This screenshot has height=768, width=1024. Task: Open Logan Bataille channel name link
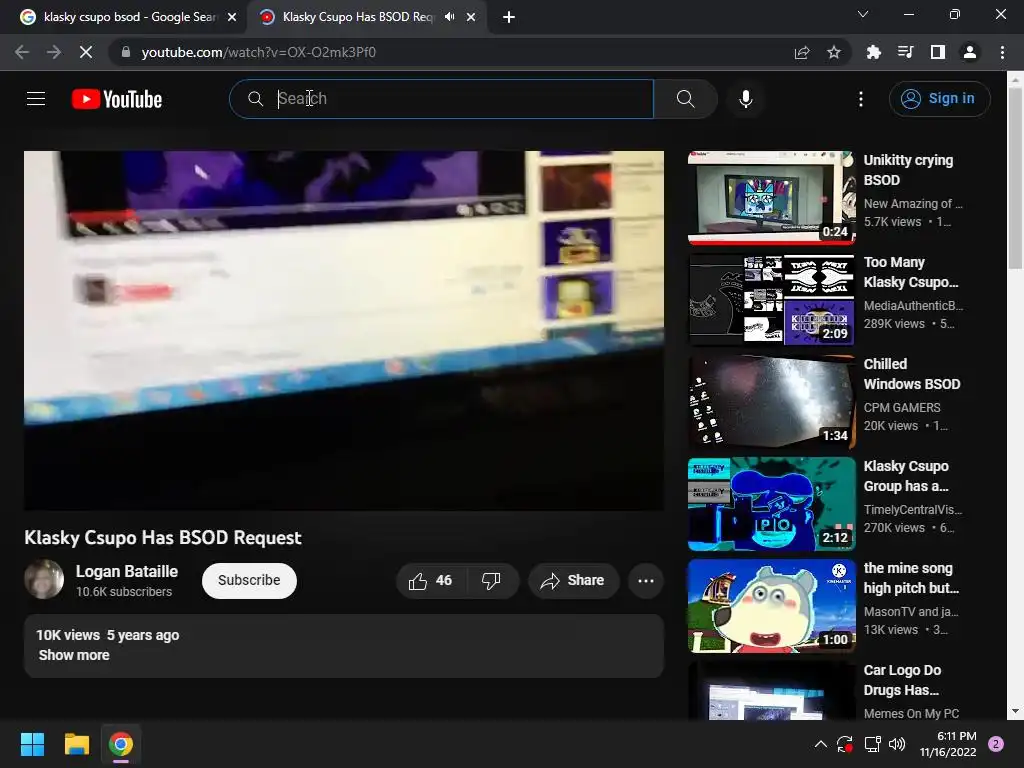tap(127, 571)
